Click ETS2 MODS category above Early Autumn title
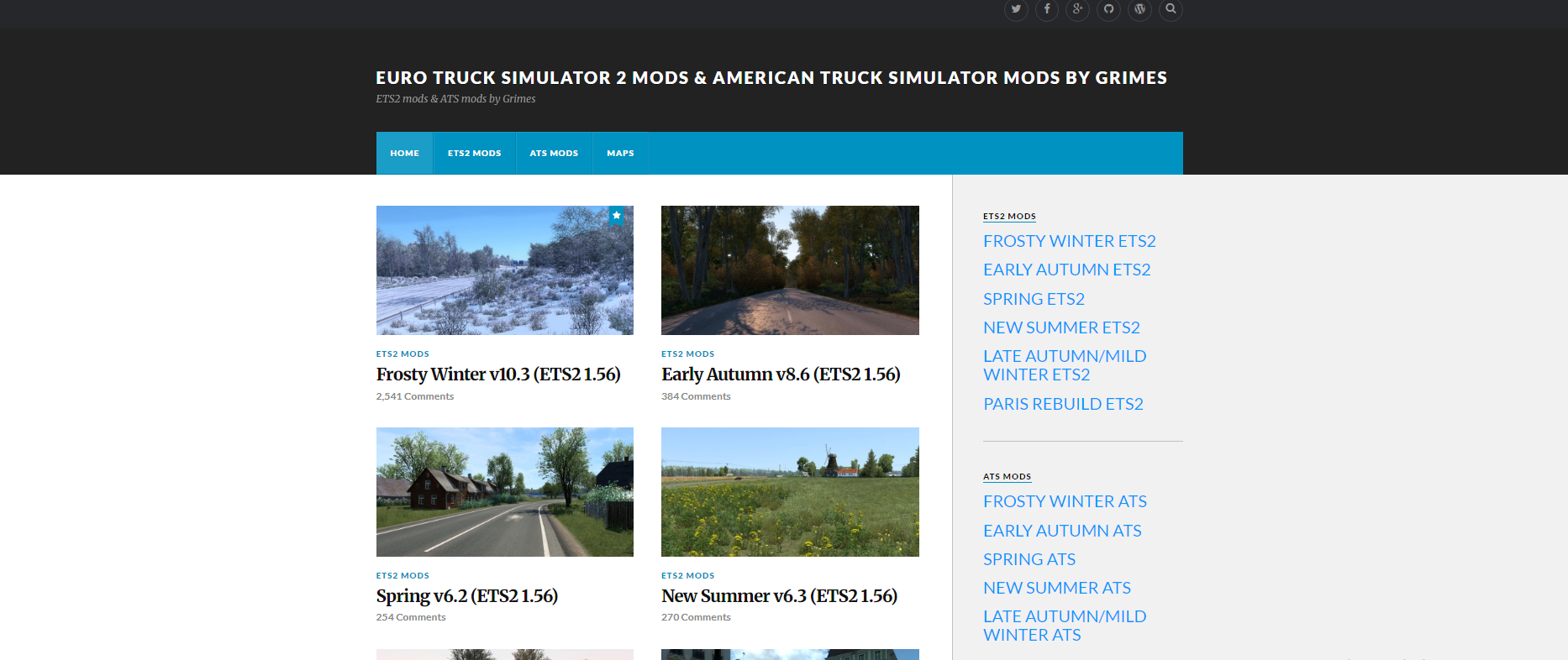The height and width of the screenshot is (660, 1568). click(x=687, y=354)
